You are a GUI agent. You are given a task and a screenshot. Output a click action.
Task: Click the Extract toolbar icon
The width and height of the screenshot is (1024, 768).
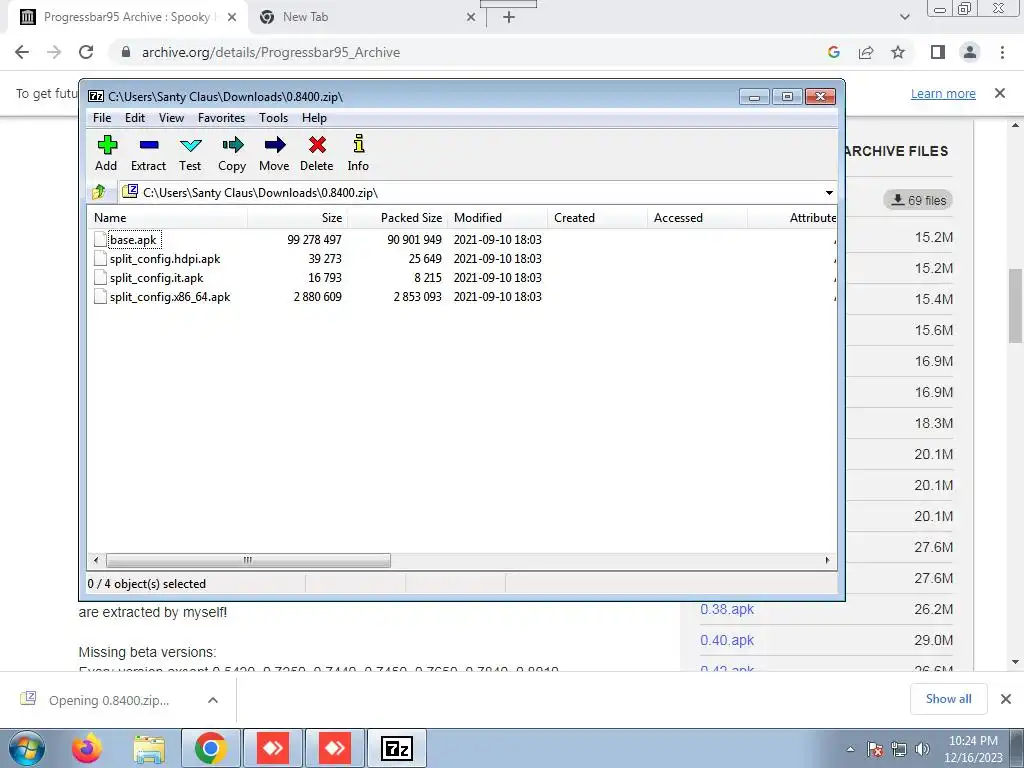pos(149,153)
